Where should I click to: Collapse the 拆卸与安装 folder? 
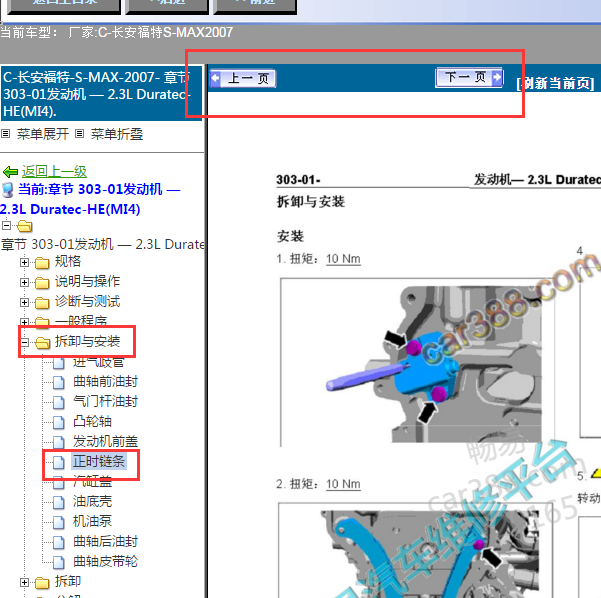click(x=24, y=342)
